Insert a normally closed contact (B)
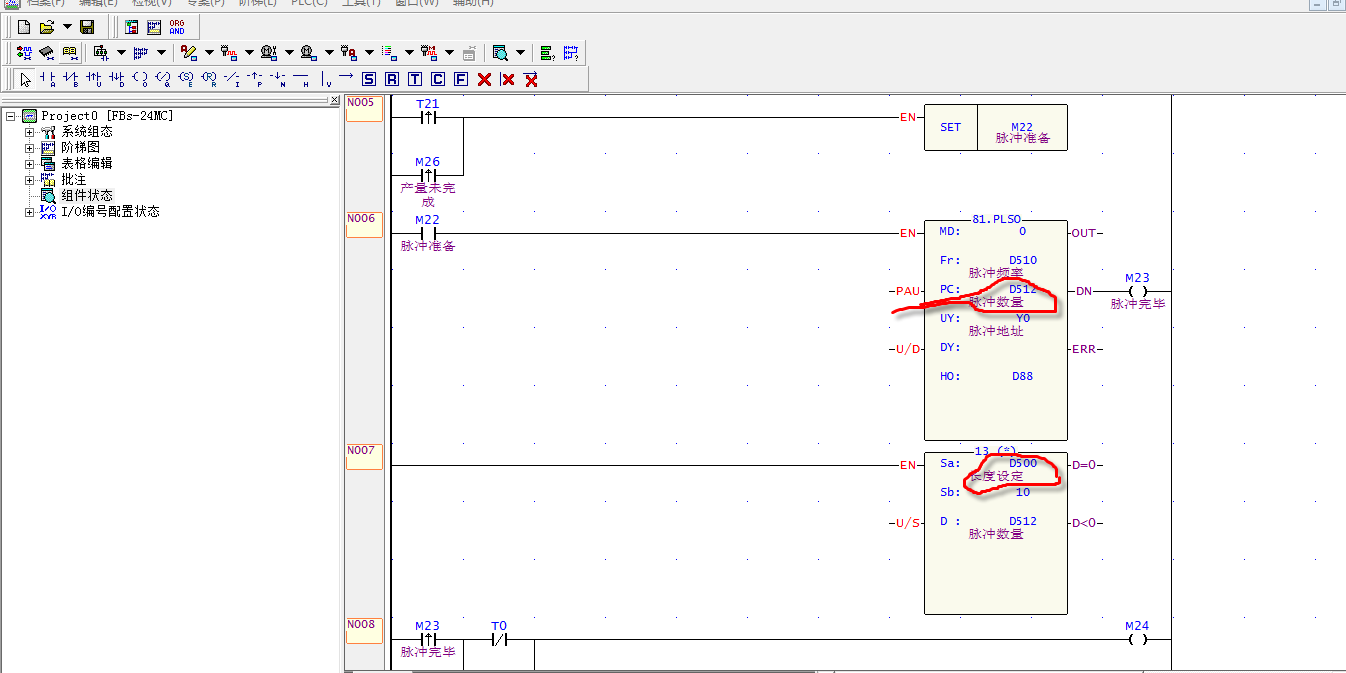 pyautogui.click(x=70, y=79)
